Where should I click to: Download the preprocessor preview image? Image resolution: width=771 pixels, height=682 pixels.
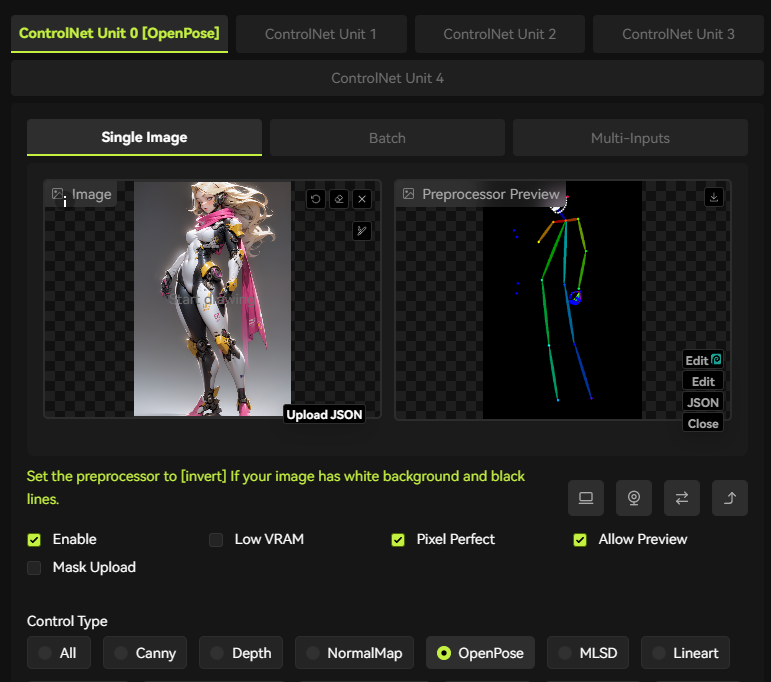pos(714,197)
